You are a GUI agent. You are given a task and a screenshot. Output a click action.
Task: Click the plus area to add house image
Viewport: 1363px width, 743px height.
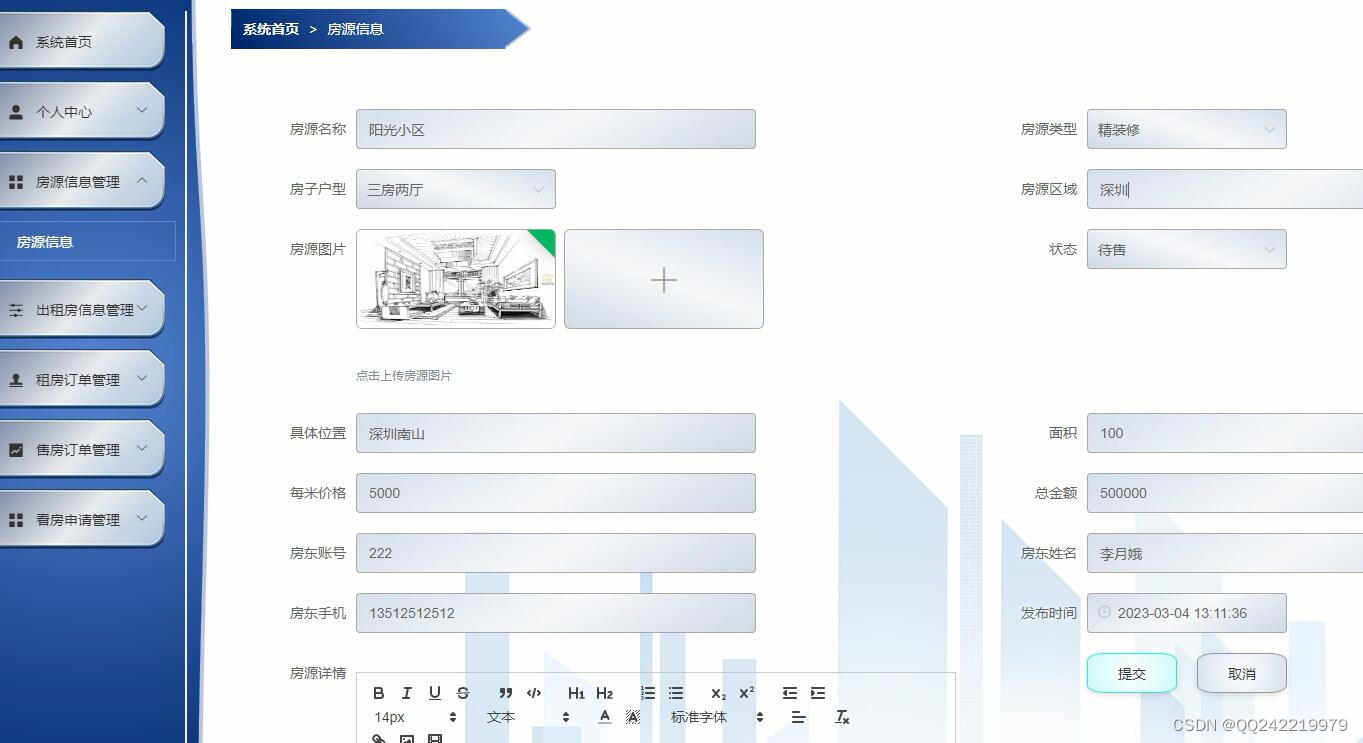(663, 280)
